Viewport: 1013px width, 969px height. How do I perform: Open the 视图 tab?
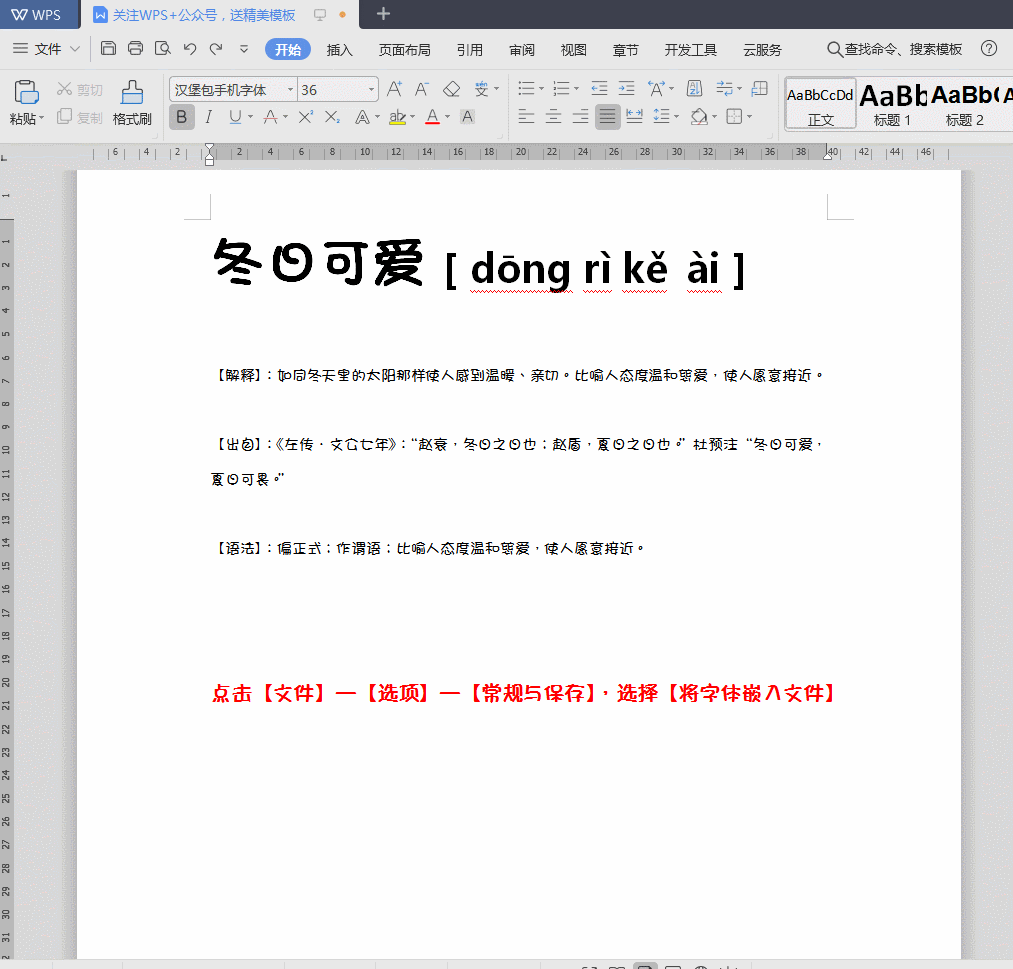point(573,50)
